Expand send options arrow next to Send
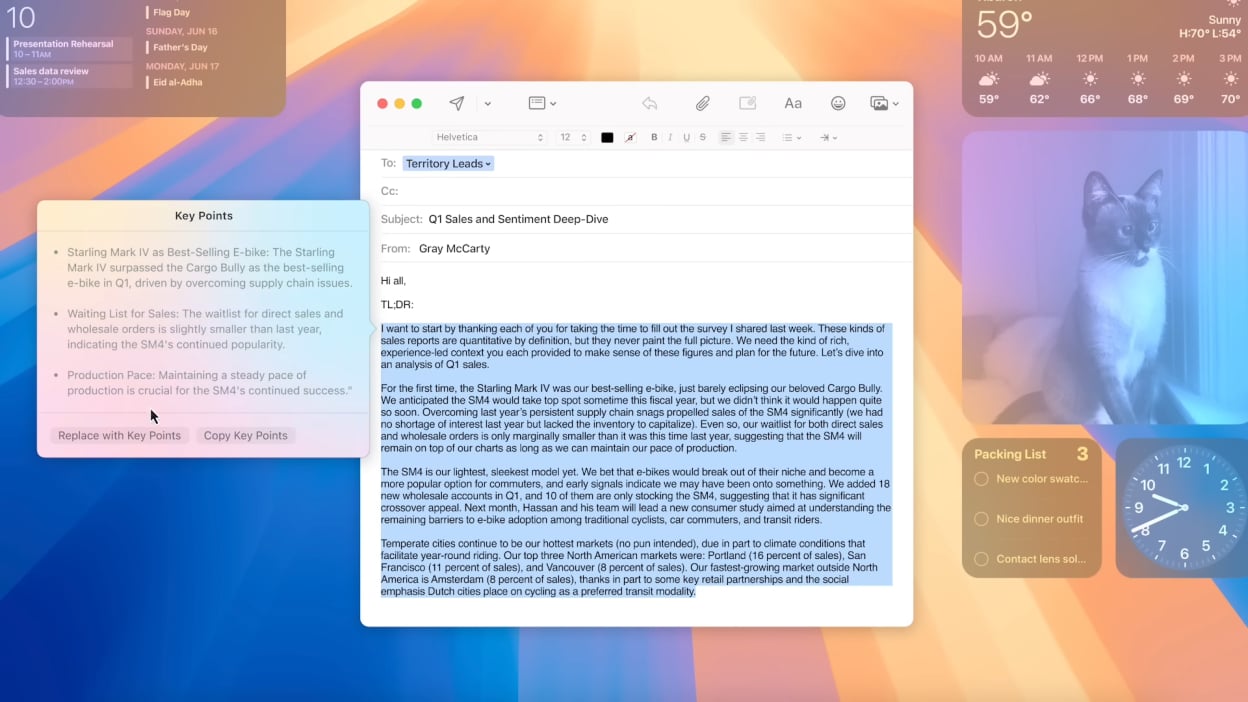 point(488,104)
